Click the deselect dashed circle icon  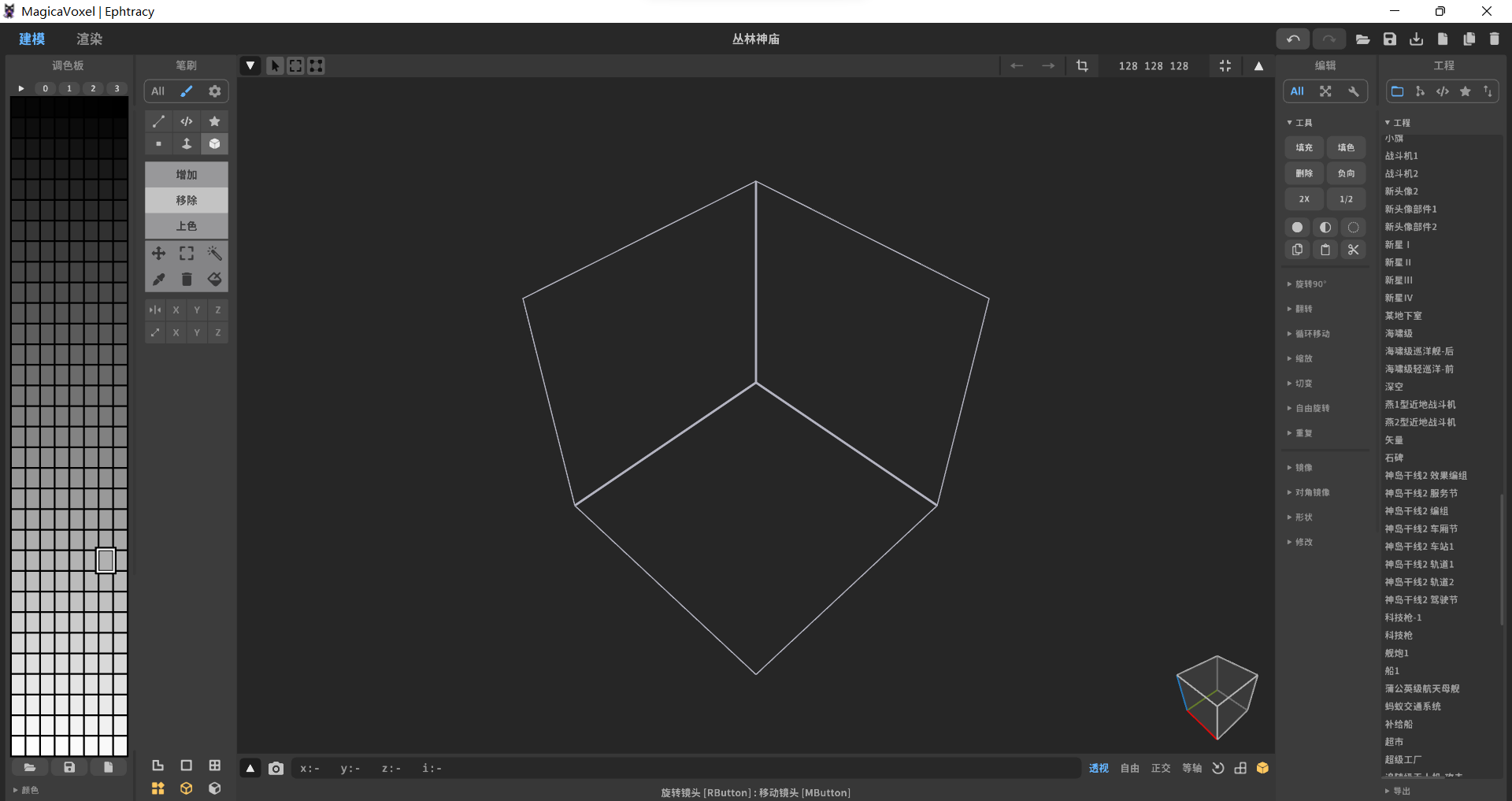[1353, 228]
